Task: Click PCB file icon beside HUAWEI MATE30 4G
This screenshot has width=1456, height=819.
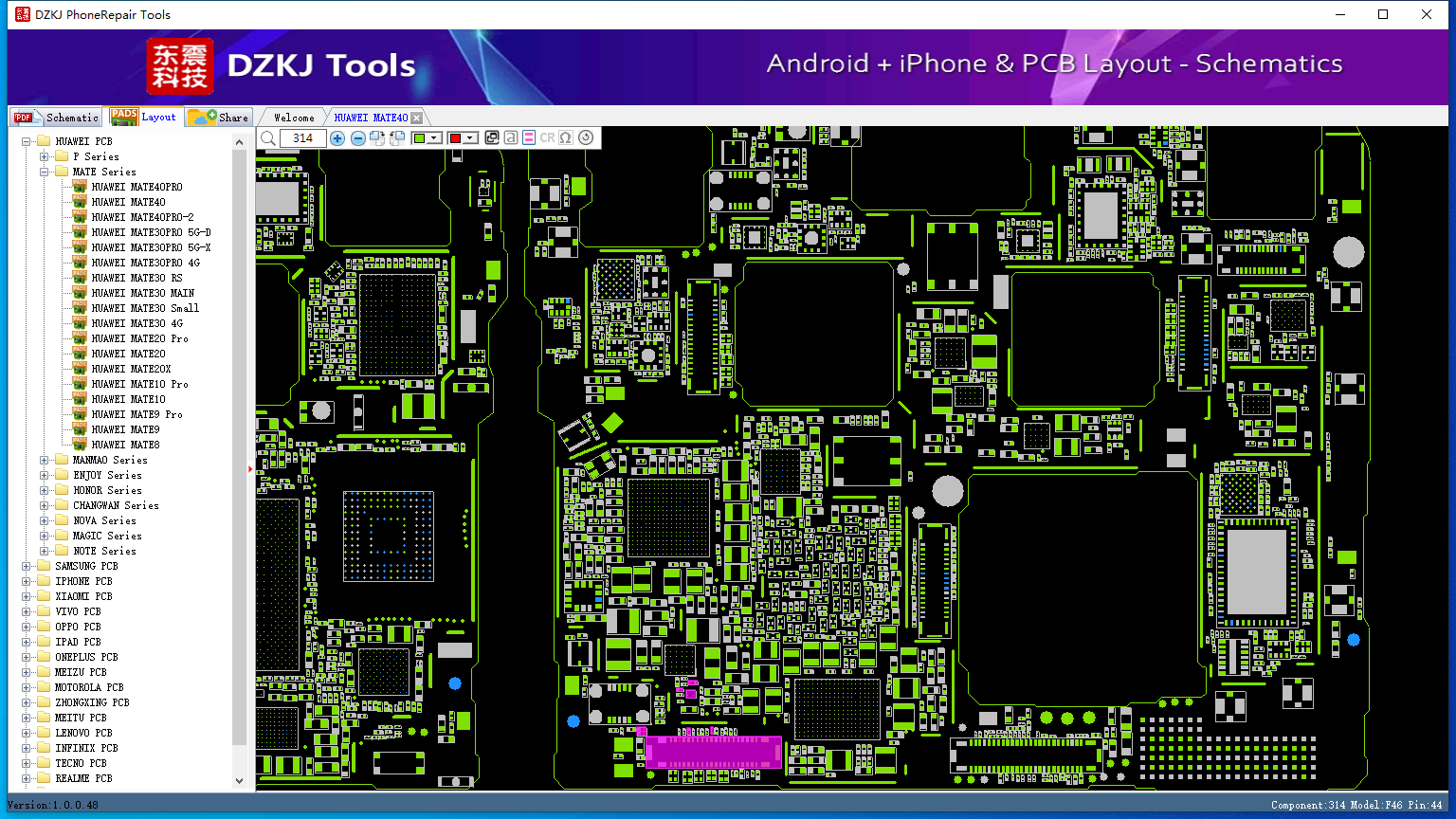Action: (80, 323)
